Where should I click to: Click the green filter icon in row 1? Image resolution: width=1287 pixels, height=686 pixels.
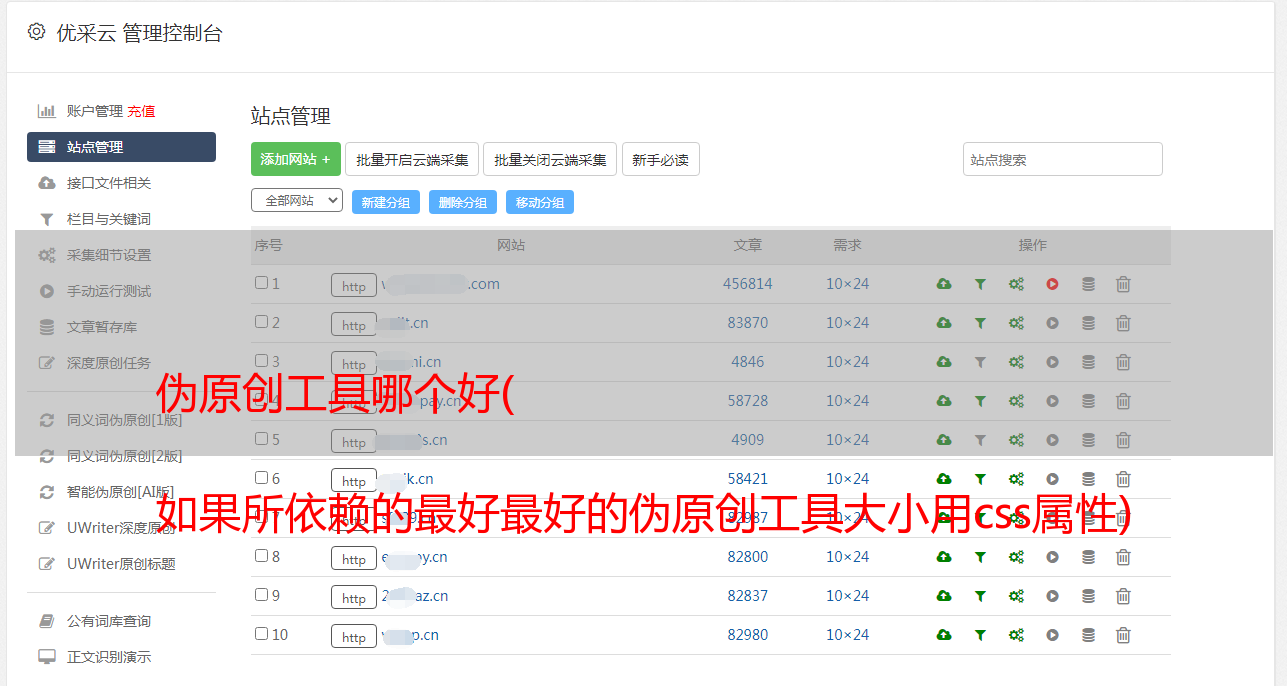pos(980,284)
